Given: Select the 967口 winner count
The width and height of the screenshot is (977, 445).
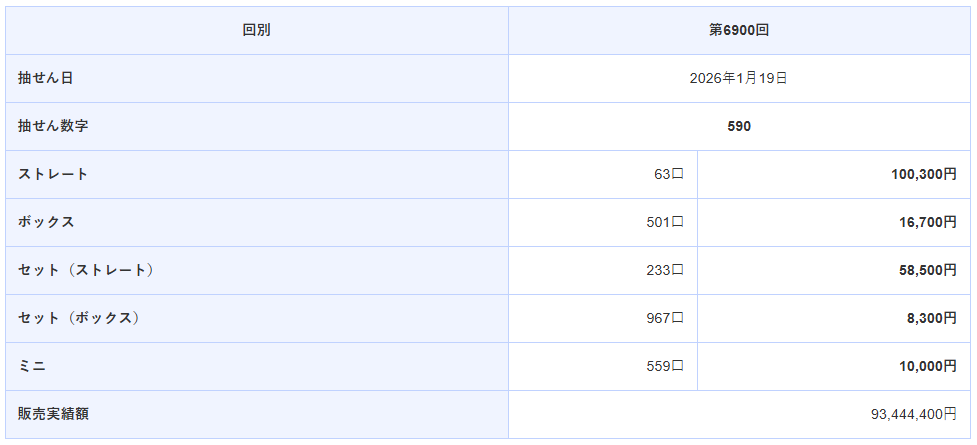Looking at the screenshot, I should (664, 318).
